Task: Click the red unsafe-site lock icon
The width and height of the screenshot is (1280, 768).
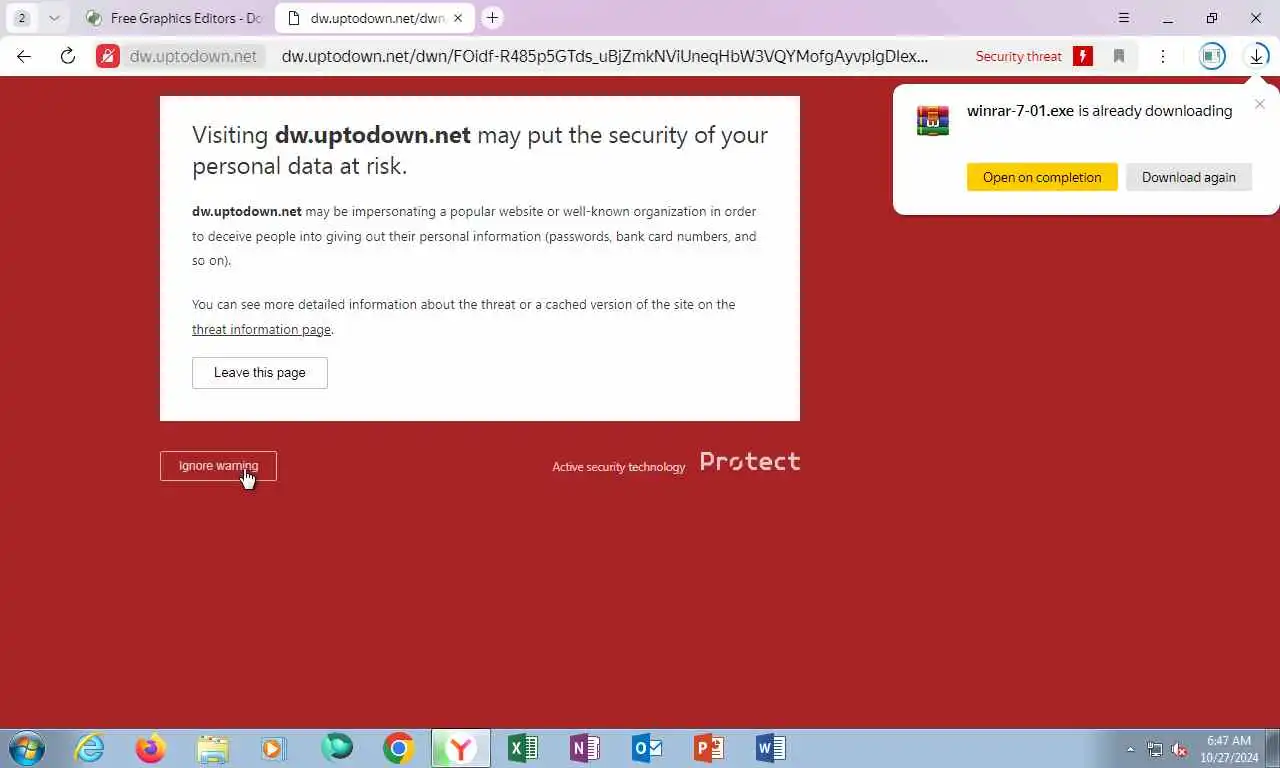Action: point(108,56)
